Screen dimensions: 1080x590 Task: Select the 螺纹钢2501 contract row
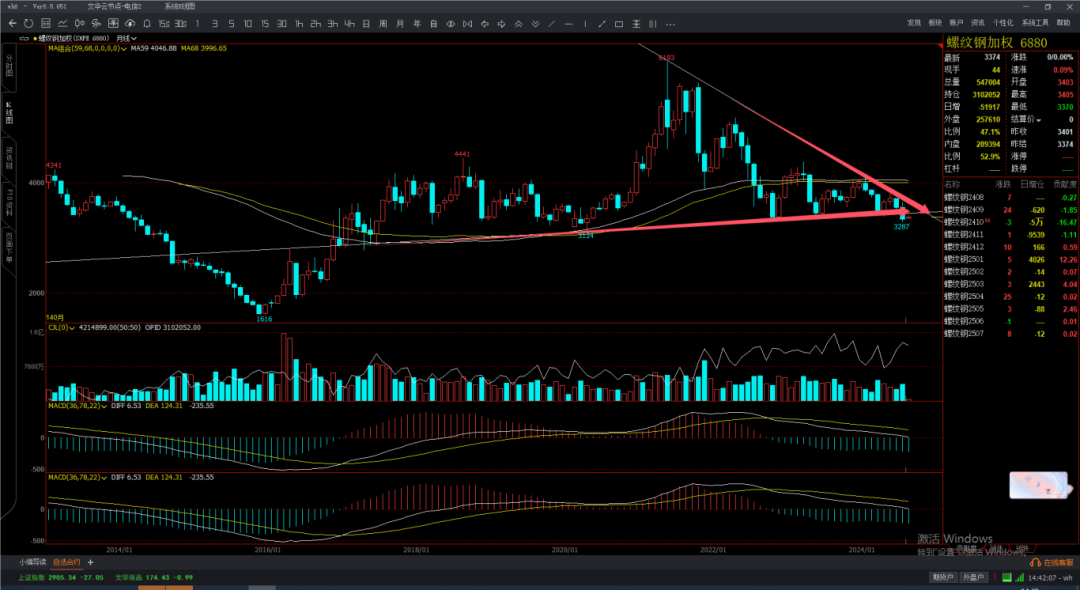(964, 259)
